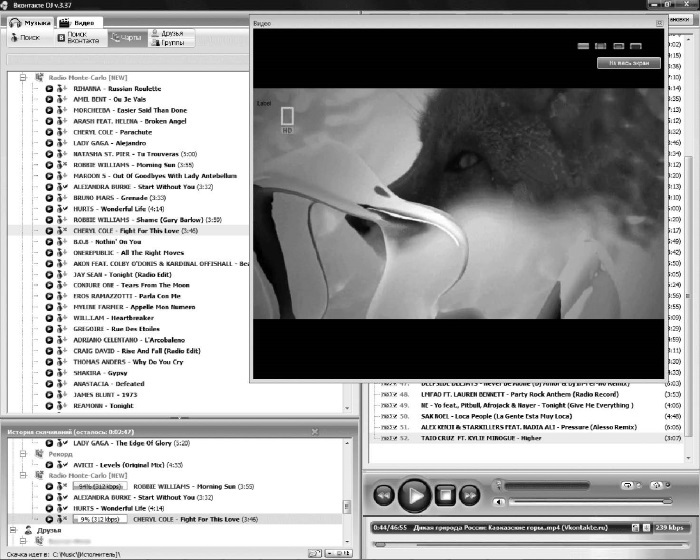Stop playback with the square stop button
This screenshot has width=700, height=560.
445,495
